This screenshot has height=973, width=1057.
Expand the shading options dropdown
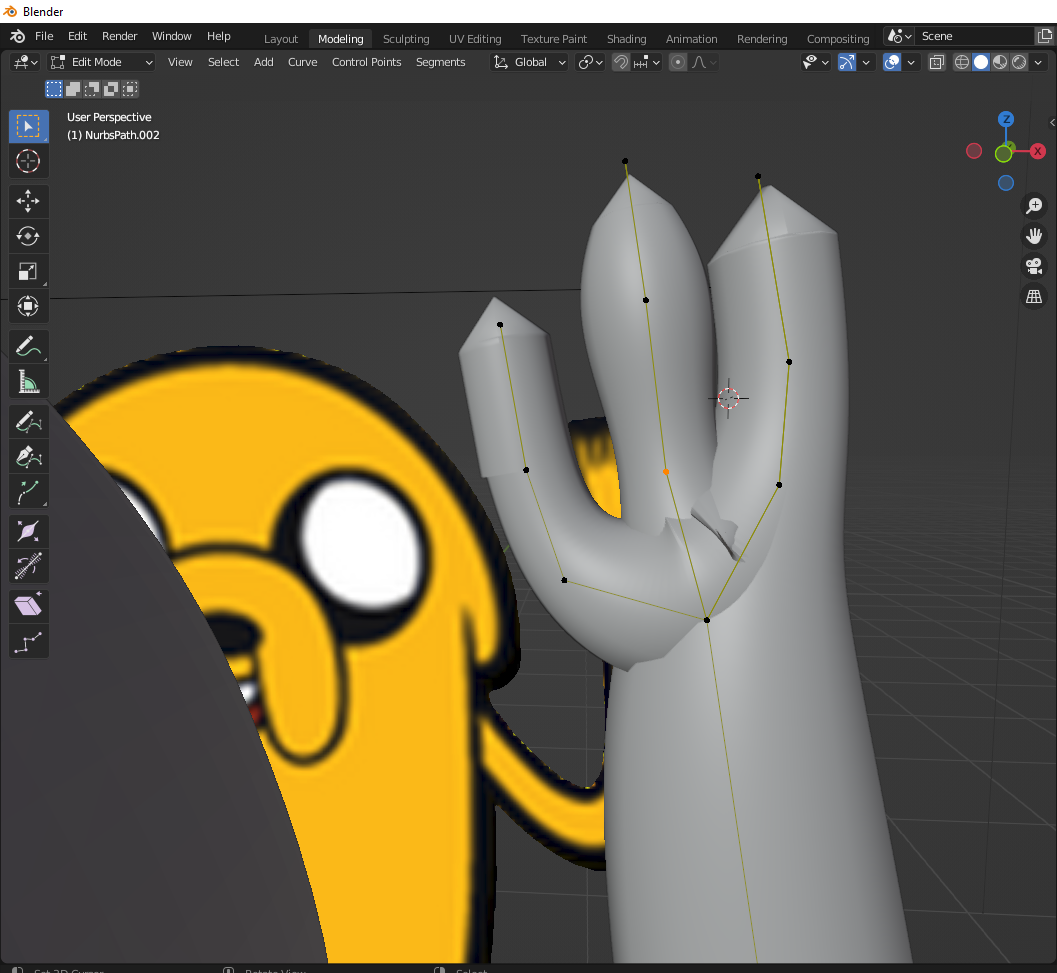1038,63
